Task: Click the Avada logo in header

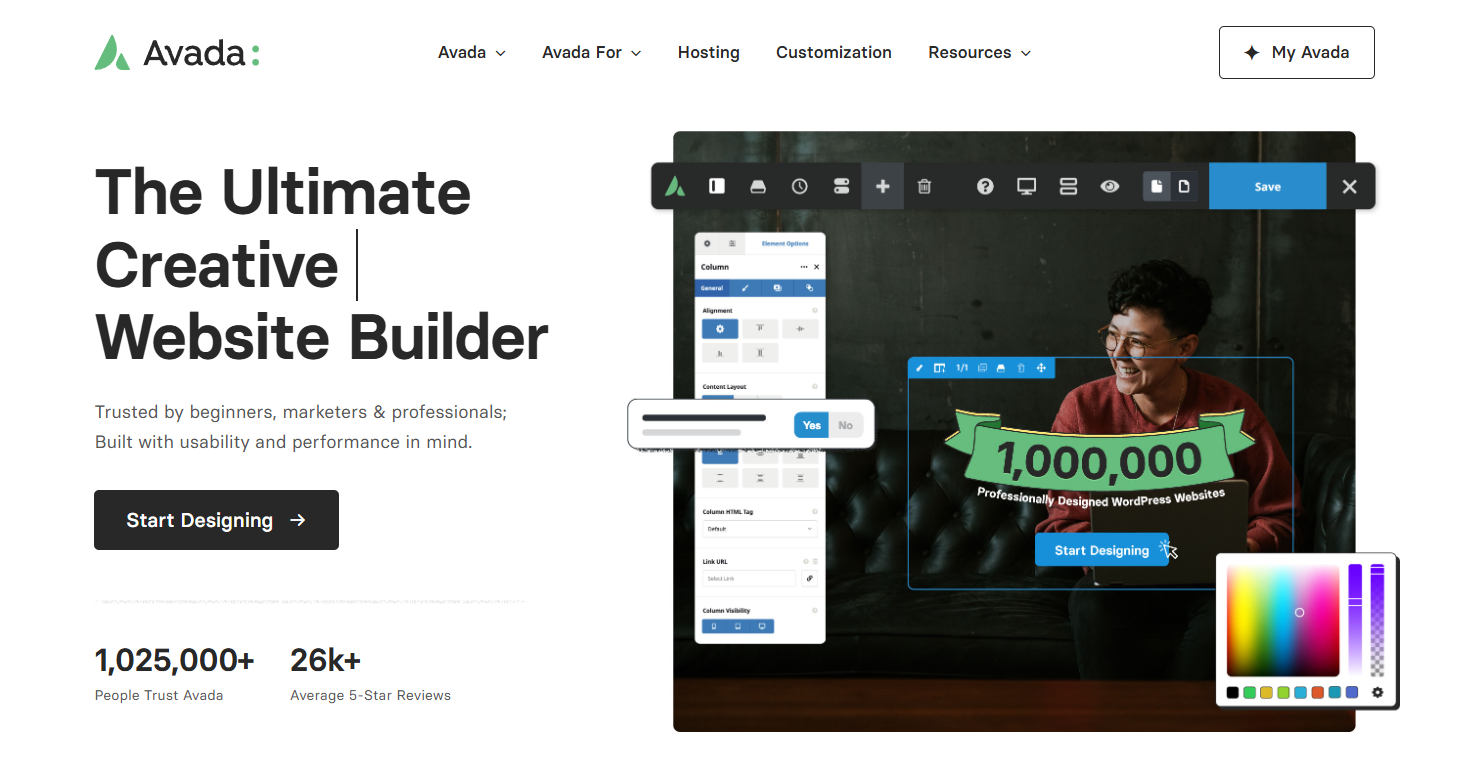Action: 177,53
